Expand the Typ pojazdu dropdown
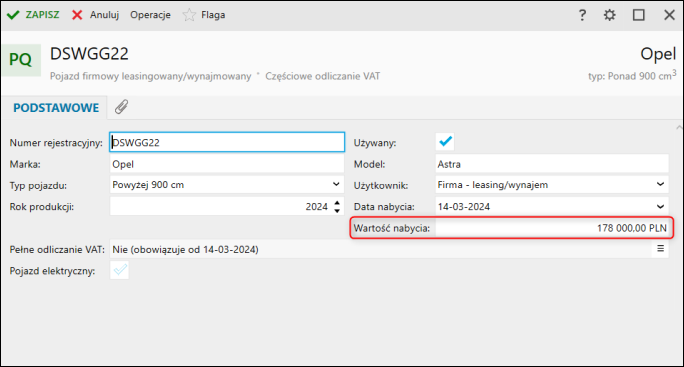This screenshot has height=367, width=684. click(x=336, y=185)
